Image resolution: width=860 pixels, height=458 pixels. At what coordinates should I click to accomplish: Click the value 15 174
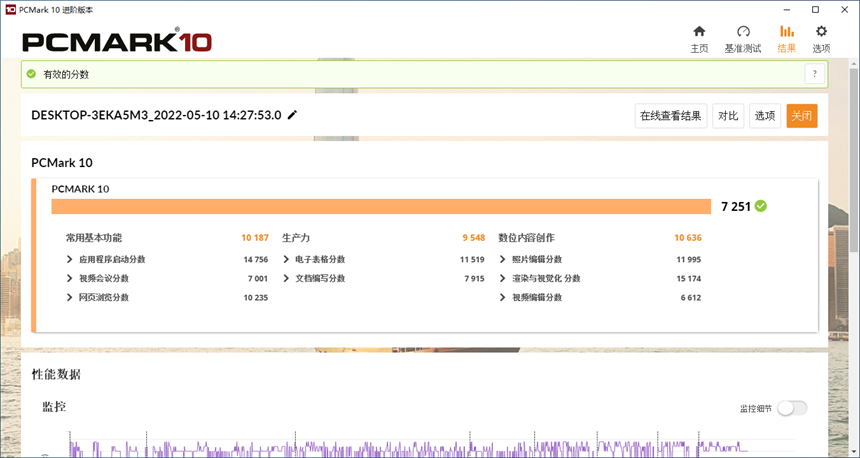click(689, 279)
